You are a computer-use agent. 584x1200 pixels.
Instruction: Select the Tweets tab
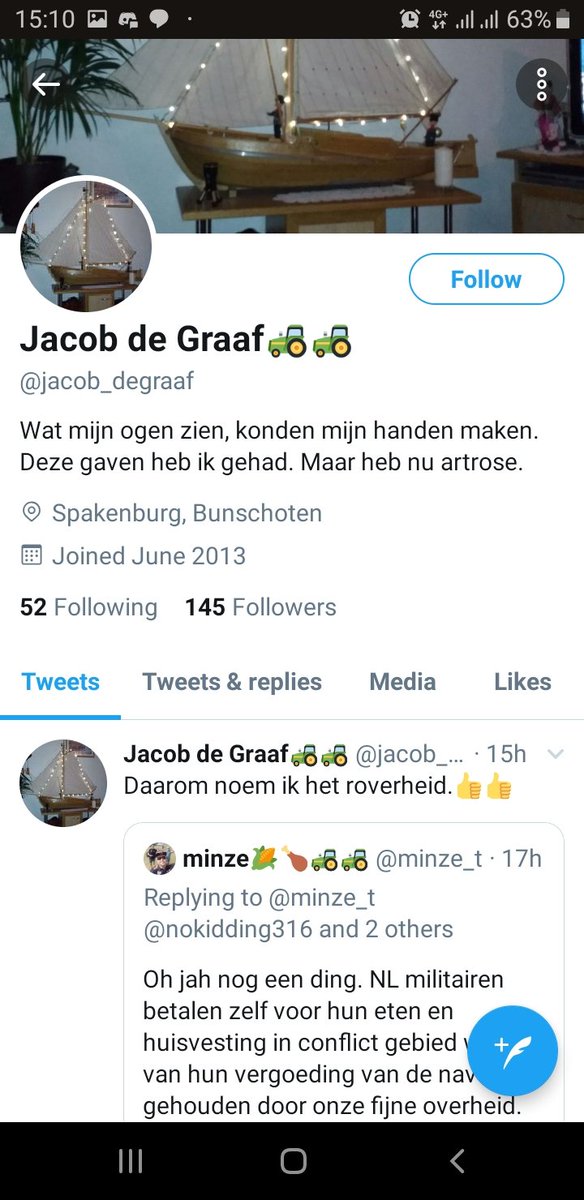[61, 682]
